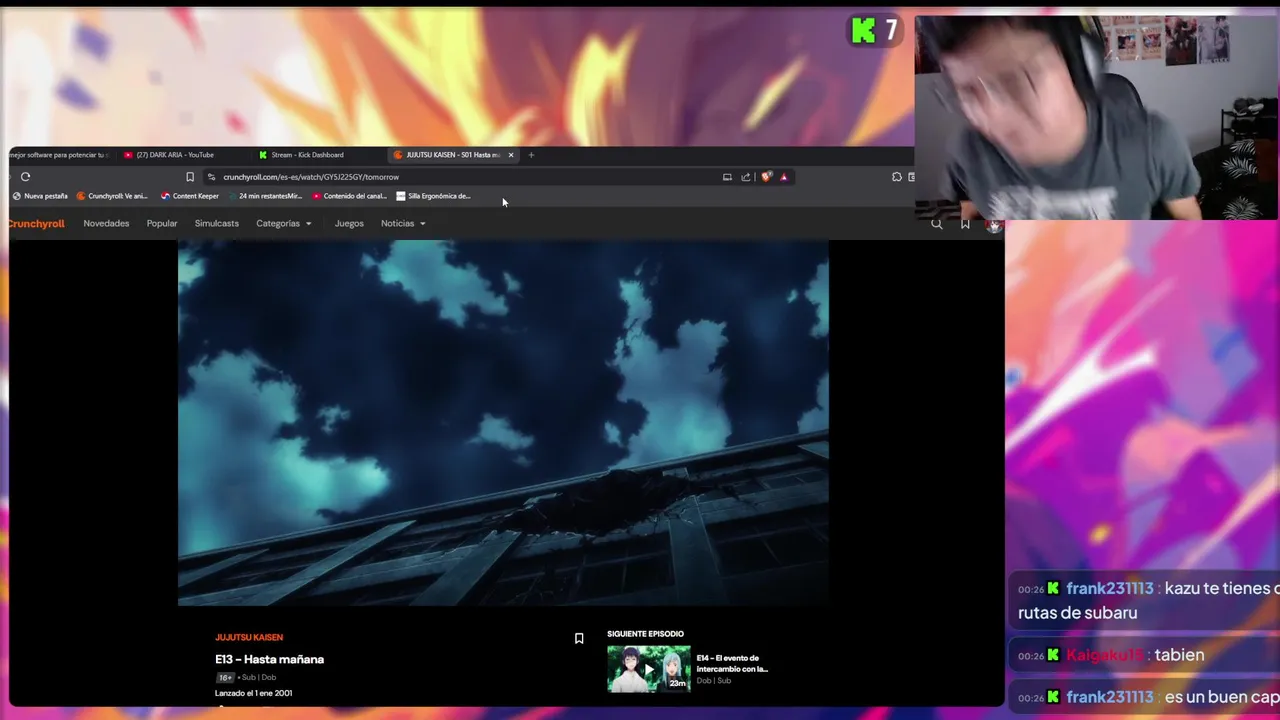Open Nueva pestaña bookmark
Image resolution: width=1280 pixels, height=720 pixels.
pos(40,196)
